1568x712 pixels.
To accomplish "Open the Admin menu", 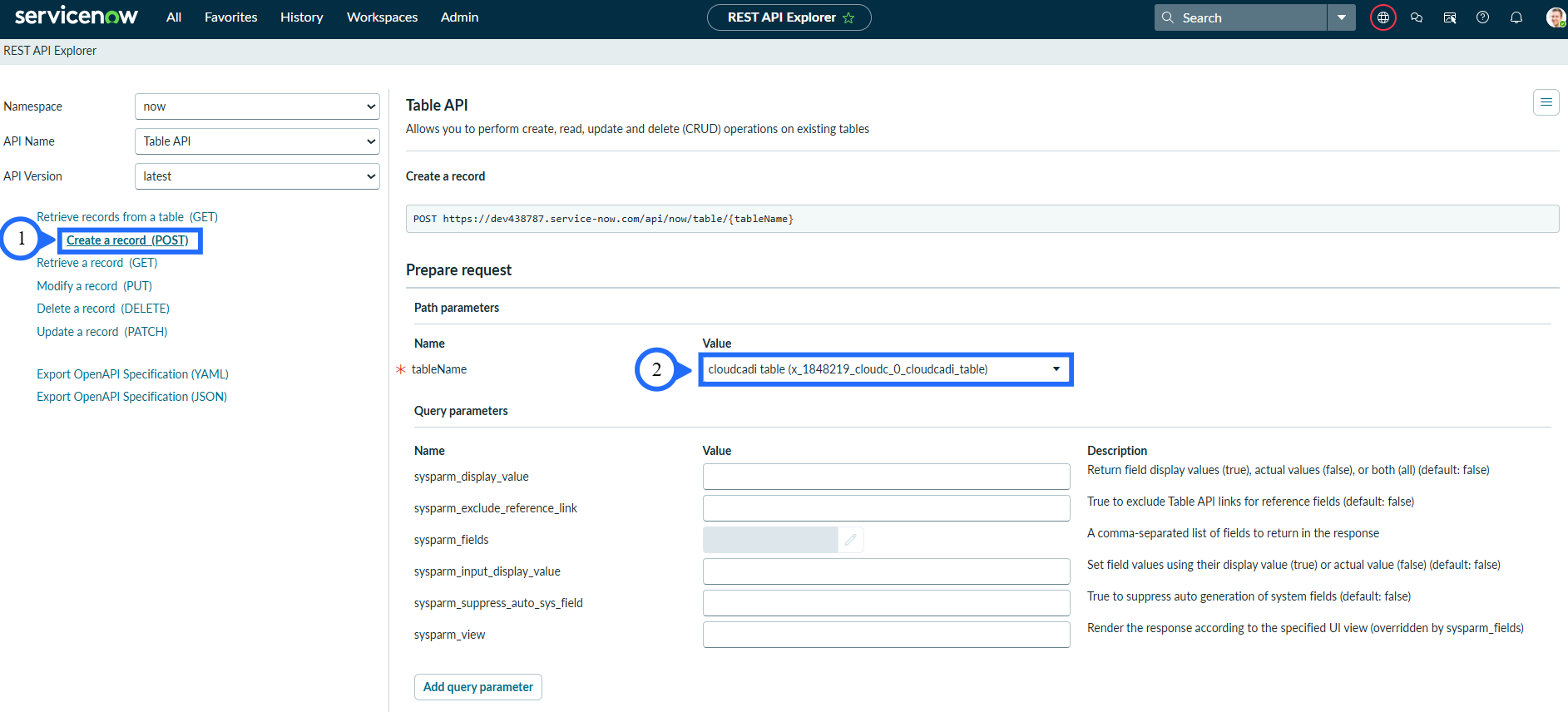I will click(460, 17).
